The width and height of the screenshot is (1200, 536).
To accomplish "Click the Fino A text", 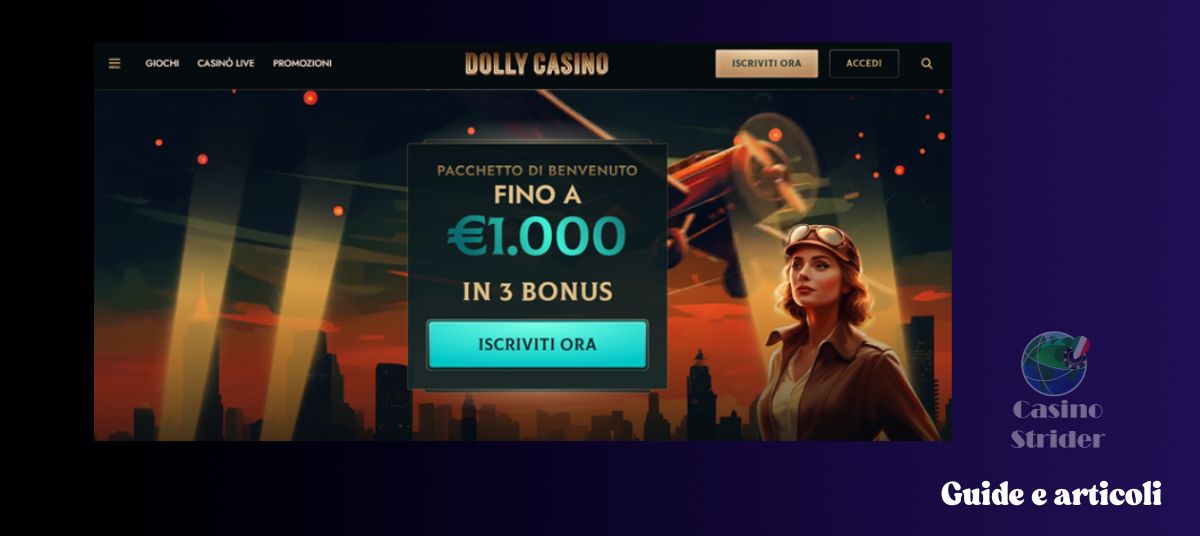I will point(537,195).
